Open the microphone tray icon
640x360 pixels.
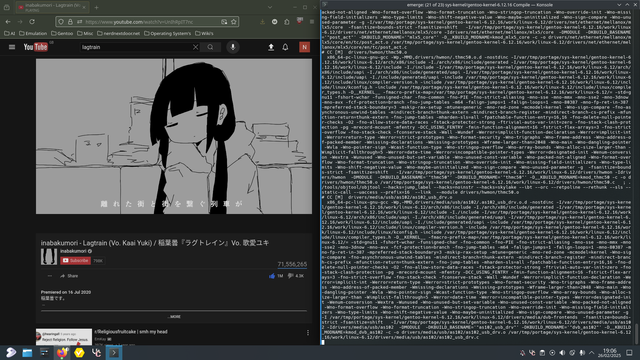582,353
